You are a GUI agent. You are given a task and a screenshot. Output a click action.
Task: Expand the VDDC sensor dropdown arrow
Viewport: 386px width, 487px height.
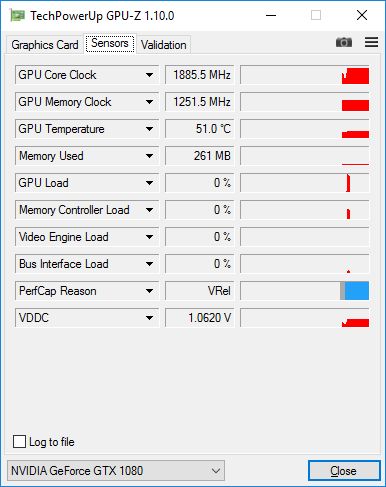(149, 318)
